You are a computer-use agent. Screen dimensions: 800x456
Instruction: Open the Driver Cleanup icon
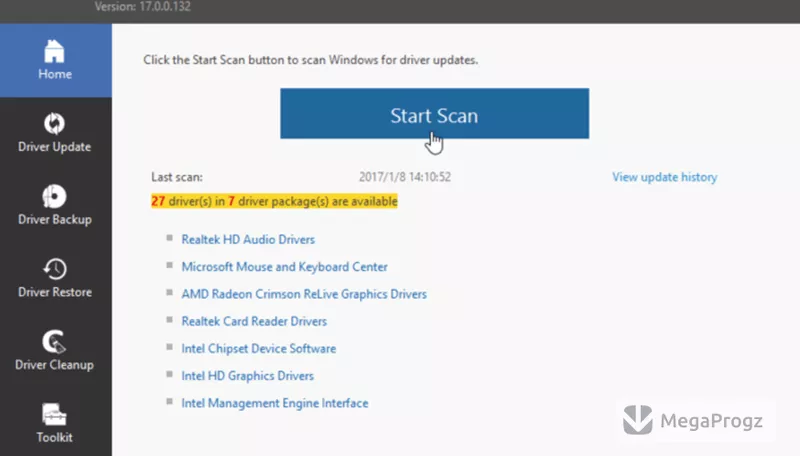tap(54, 342)
